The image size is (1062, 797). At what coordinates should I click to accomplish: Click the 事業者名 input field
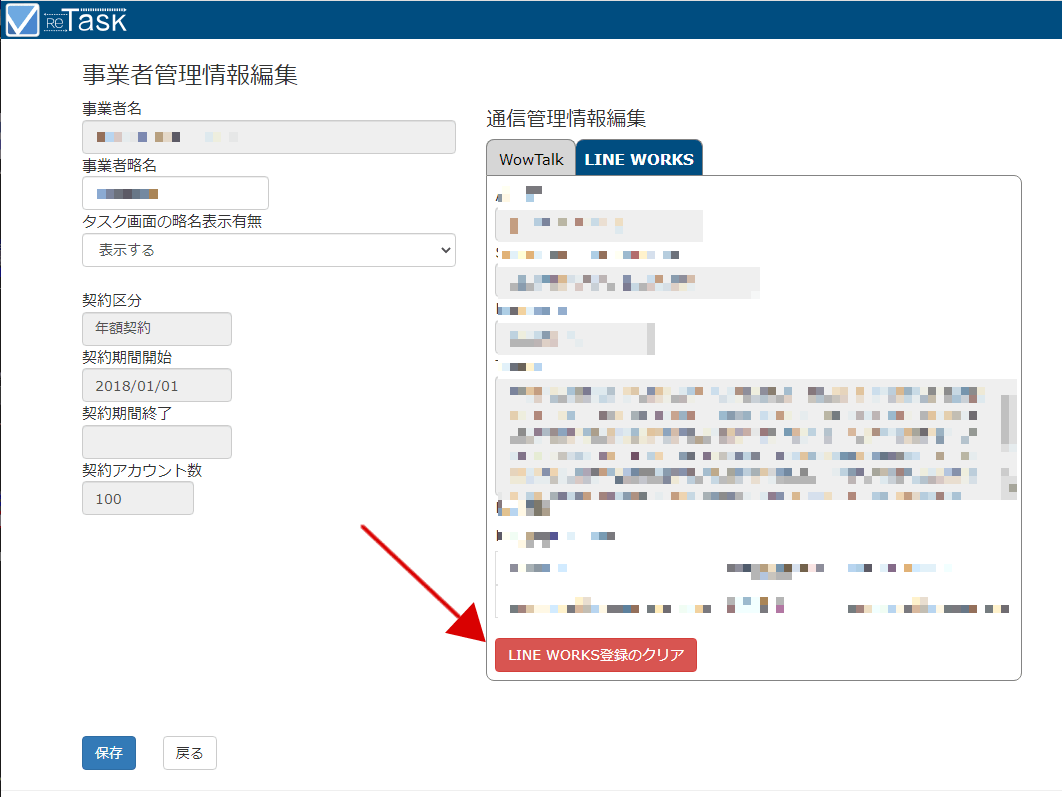coord(269,137)
